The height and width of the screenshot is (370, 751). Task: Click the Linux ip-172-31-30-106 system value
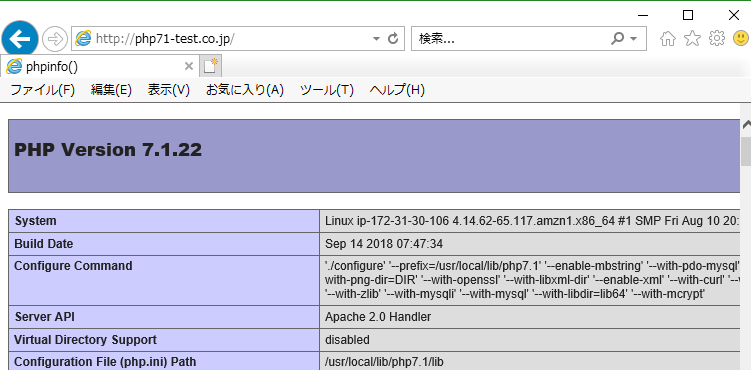click(532, 221)
